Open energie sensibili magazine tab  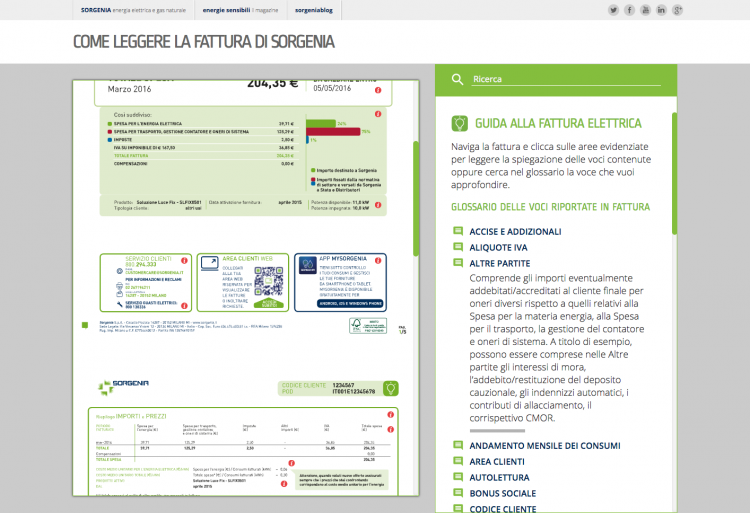(240, 10)
